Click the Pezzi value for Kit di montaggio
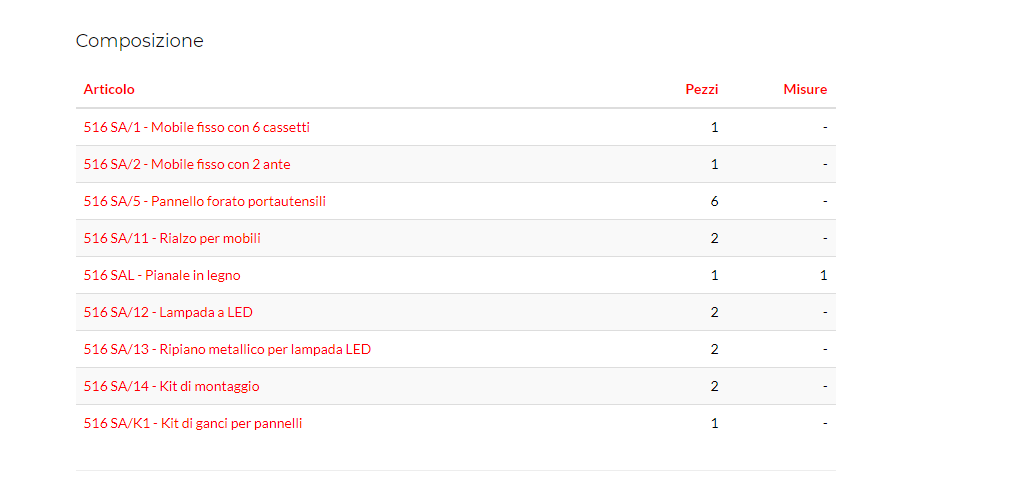Screen dimensions: 1027x501 714,386
